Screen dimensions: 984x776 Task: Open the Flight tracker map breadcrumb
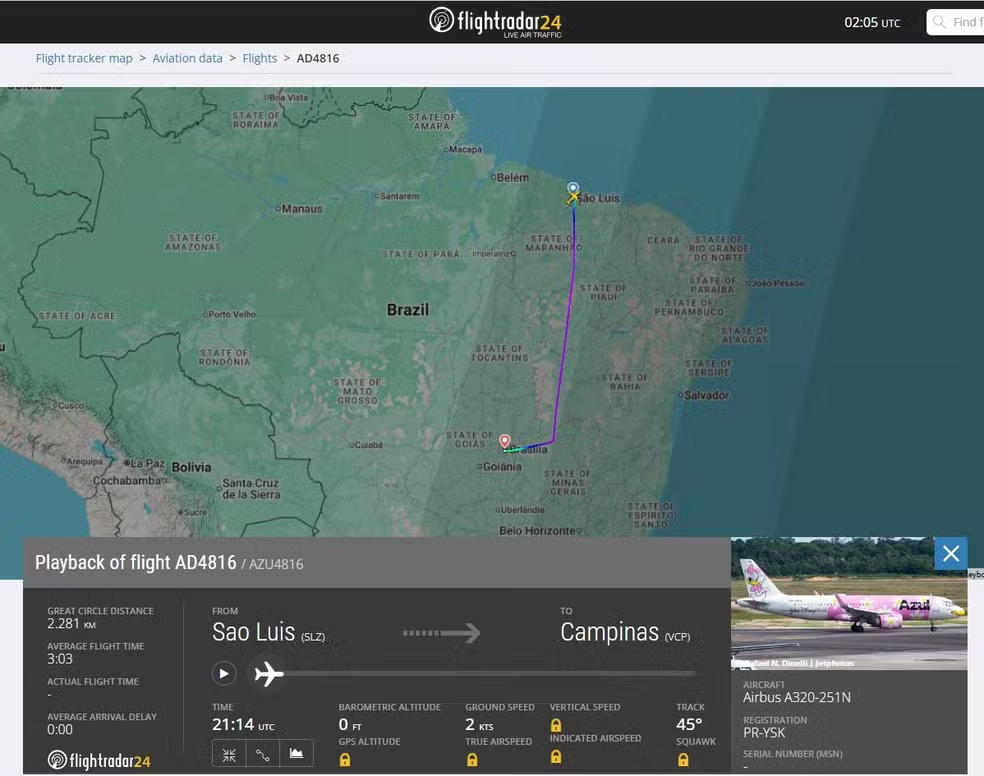point(84,58)
